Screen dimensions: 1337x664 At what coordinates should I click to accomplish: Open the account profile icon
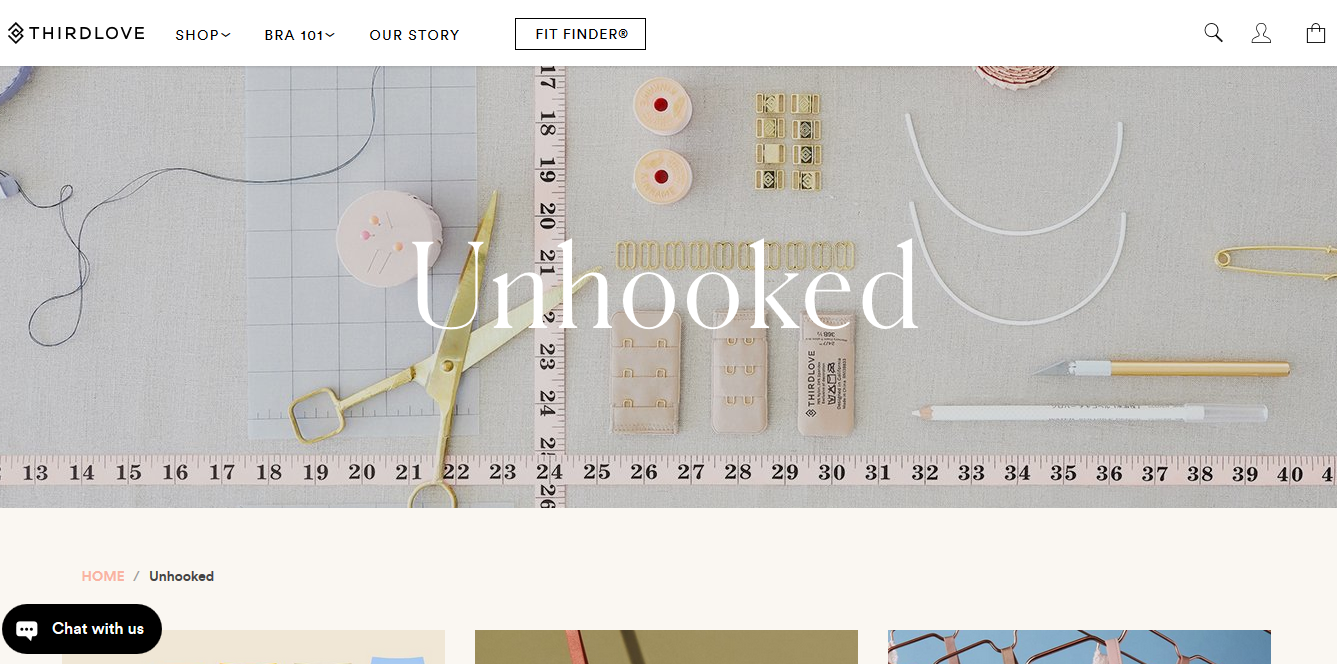click(1261, 33)
